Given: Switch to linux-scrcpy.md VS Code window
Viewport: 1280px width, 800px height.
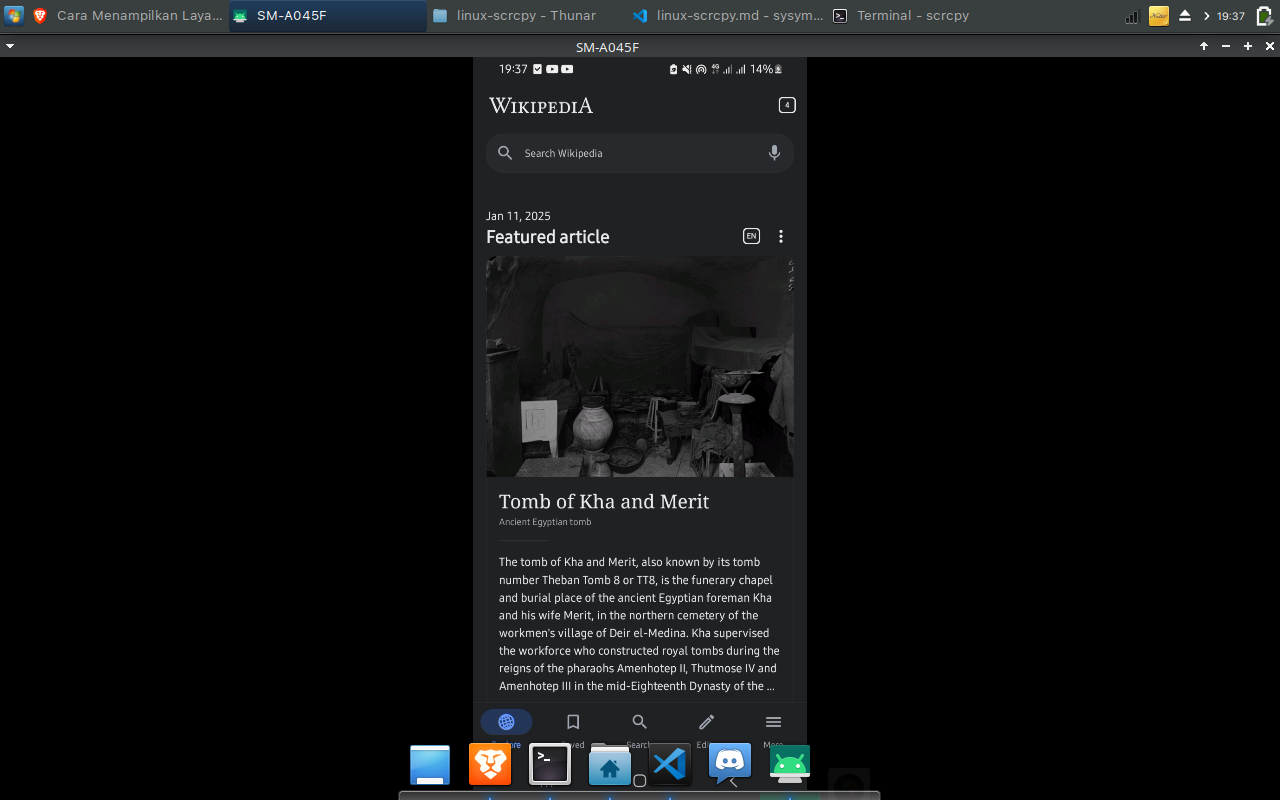Looking at the screenshot, I should click(x=728, y=15).
